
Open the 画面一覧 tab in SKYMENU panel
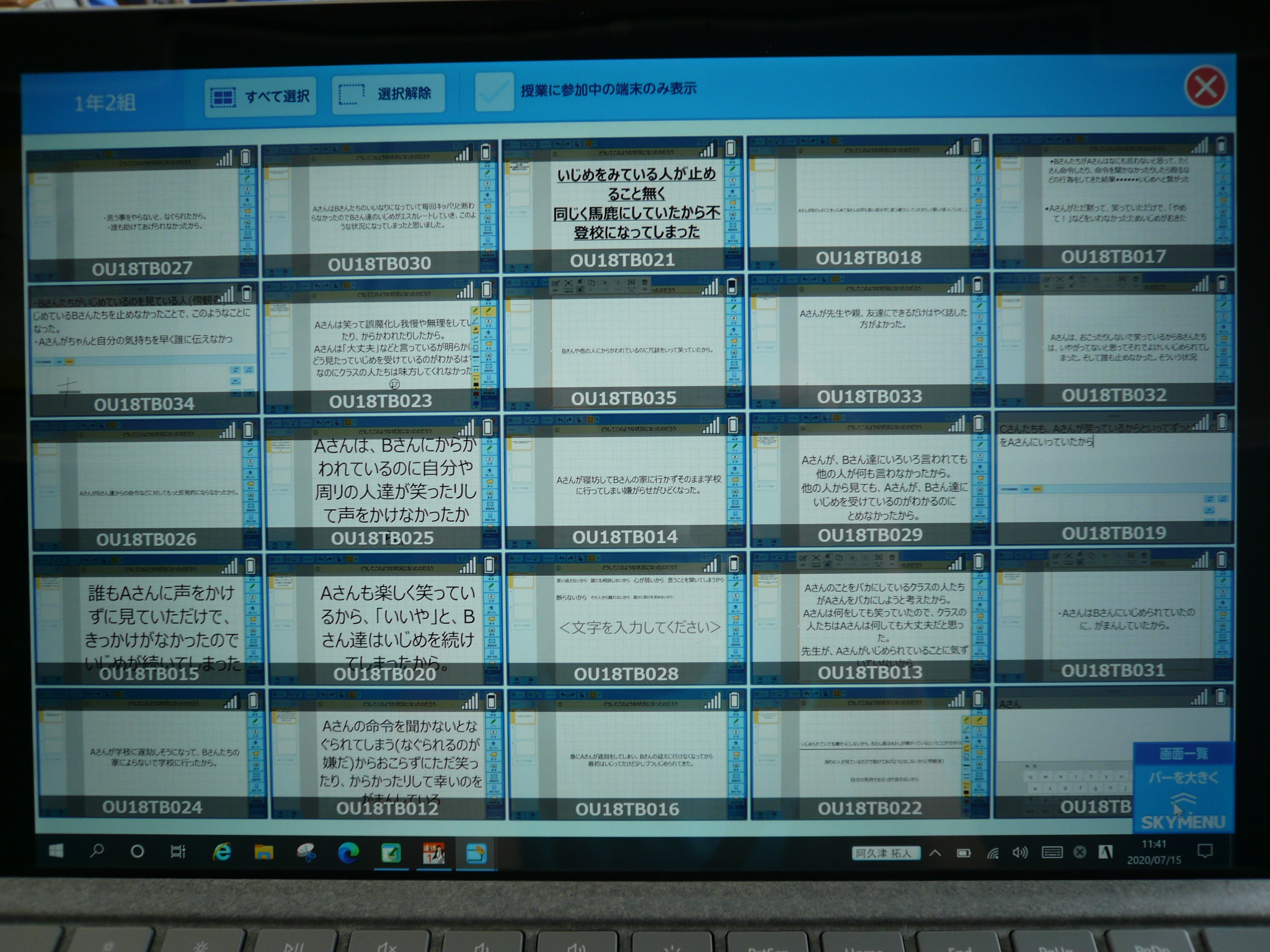click(x=1183, y=754)
